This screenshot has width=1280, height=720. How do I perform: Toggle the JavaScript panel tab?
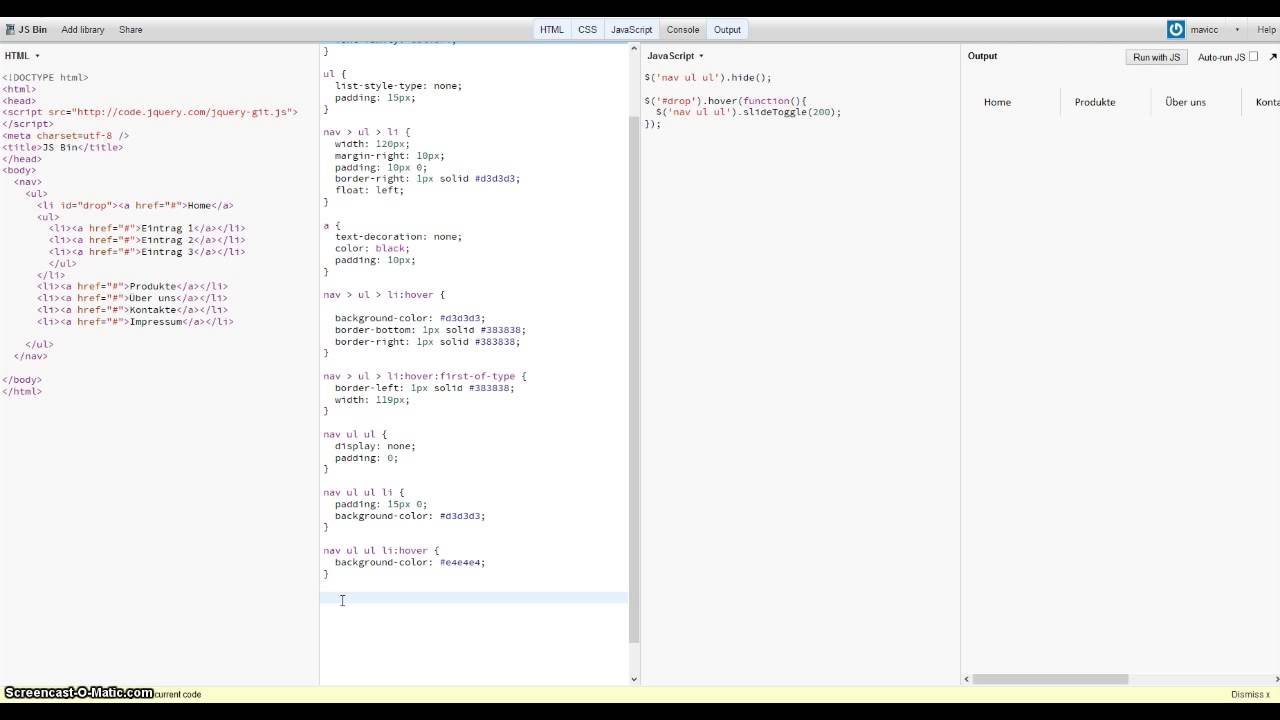click(x=632, y=30)
